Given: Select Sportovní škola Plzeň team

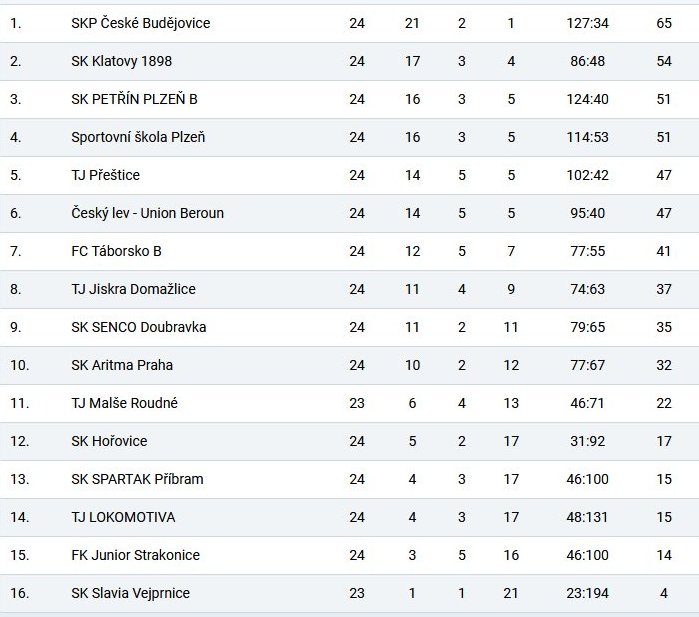Looking at the screenshot, I should coord(138,137).
